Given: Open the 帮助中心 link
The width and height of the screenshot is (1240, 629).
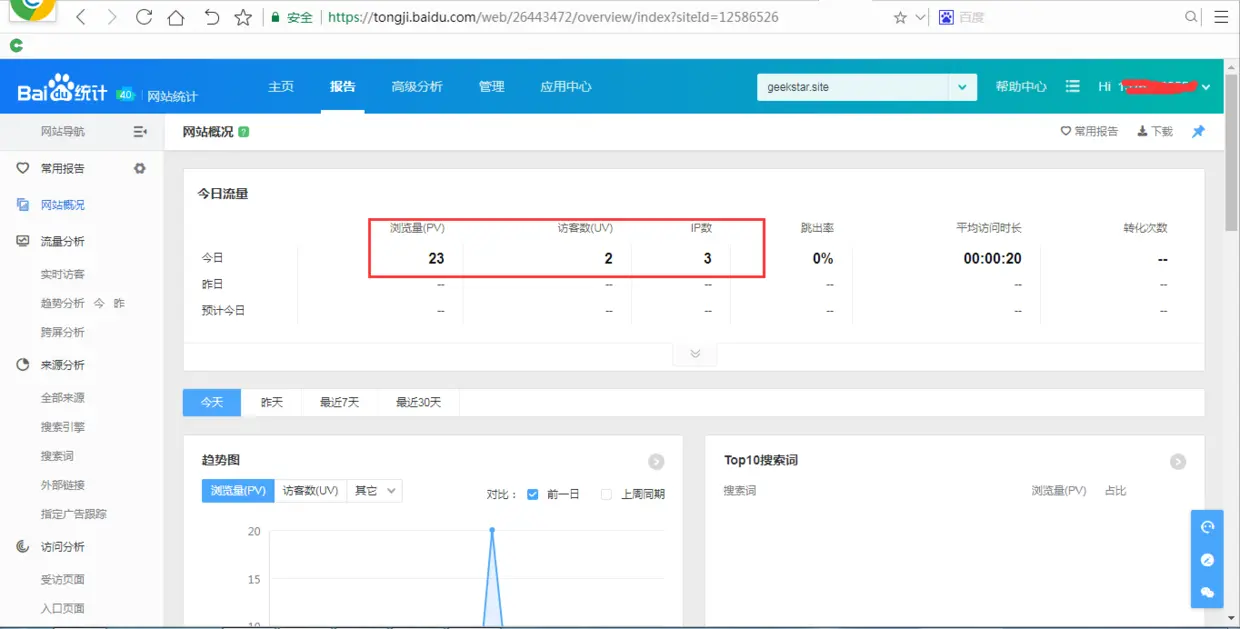Looking at the screenshot, I should tap(1021, 87).
